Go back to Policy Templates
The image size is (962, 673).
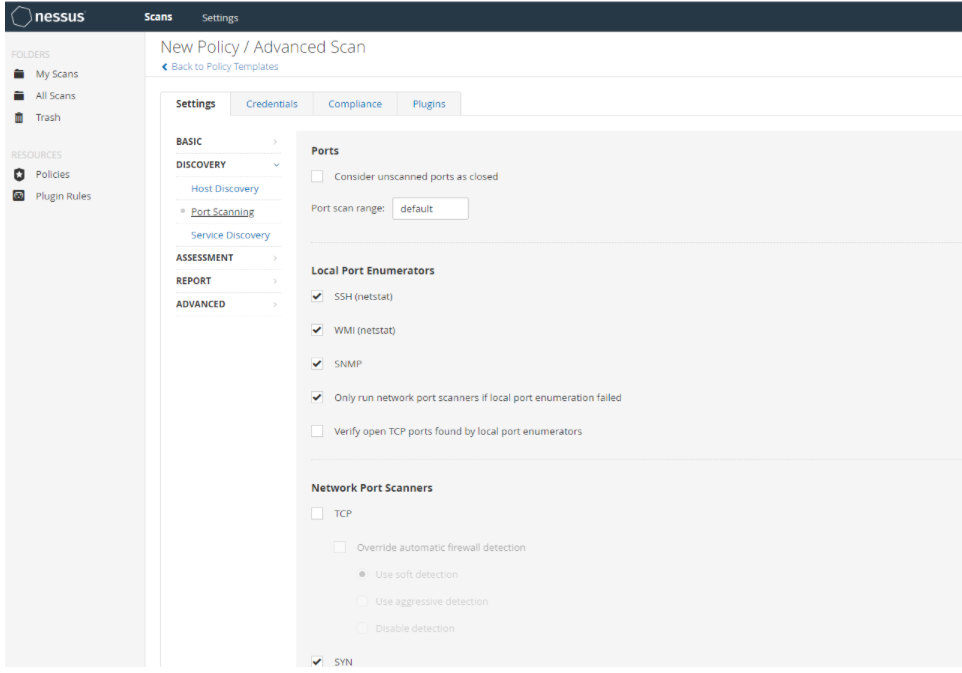tap(225, 67)
